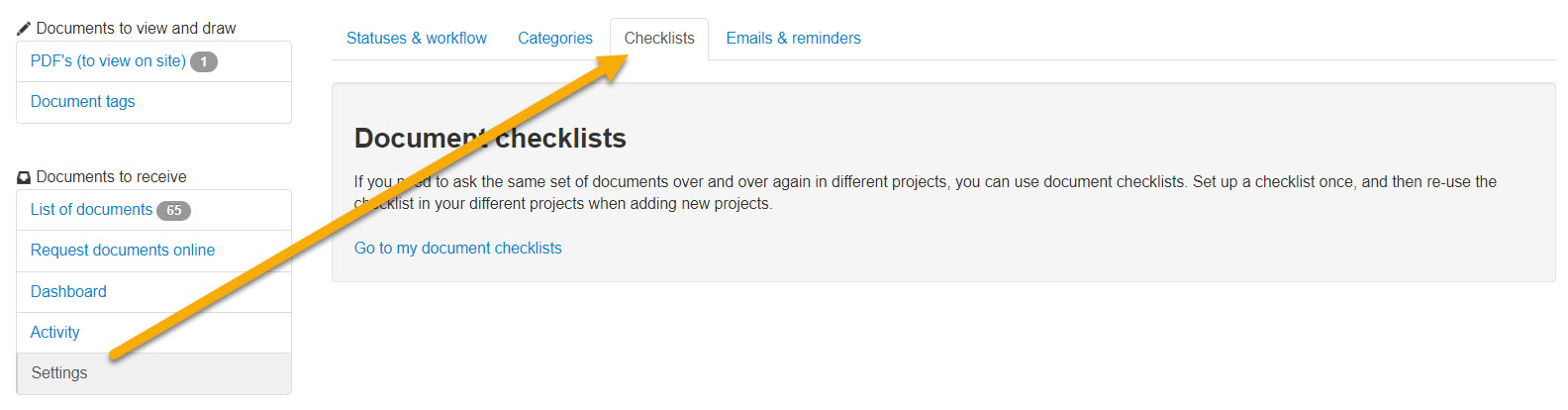Click the Document checklists heading
The height and width of the screenshot is (410, 1568).
559,139
